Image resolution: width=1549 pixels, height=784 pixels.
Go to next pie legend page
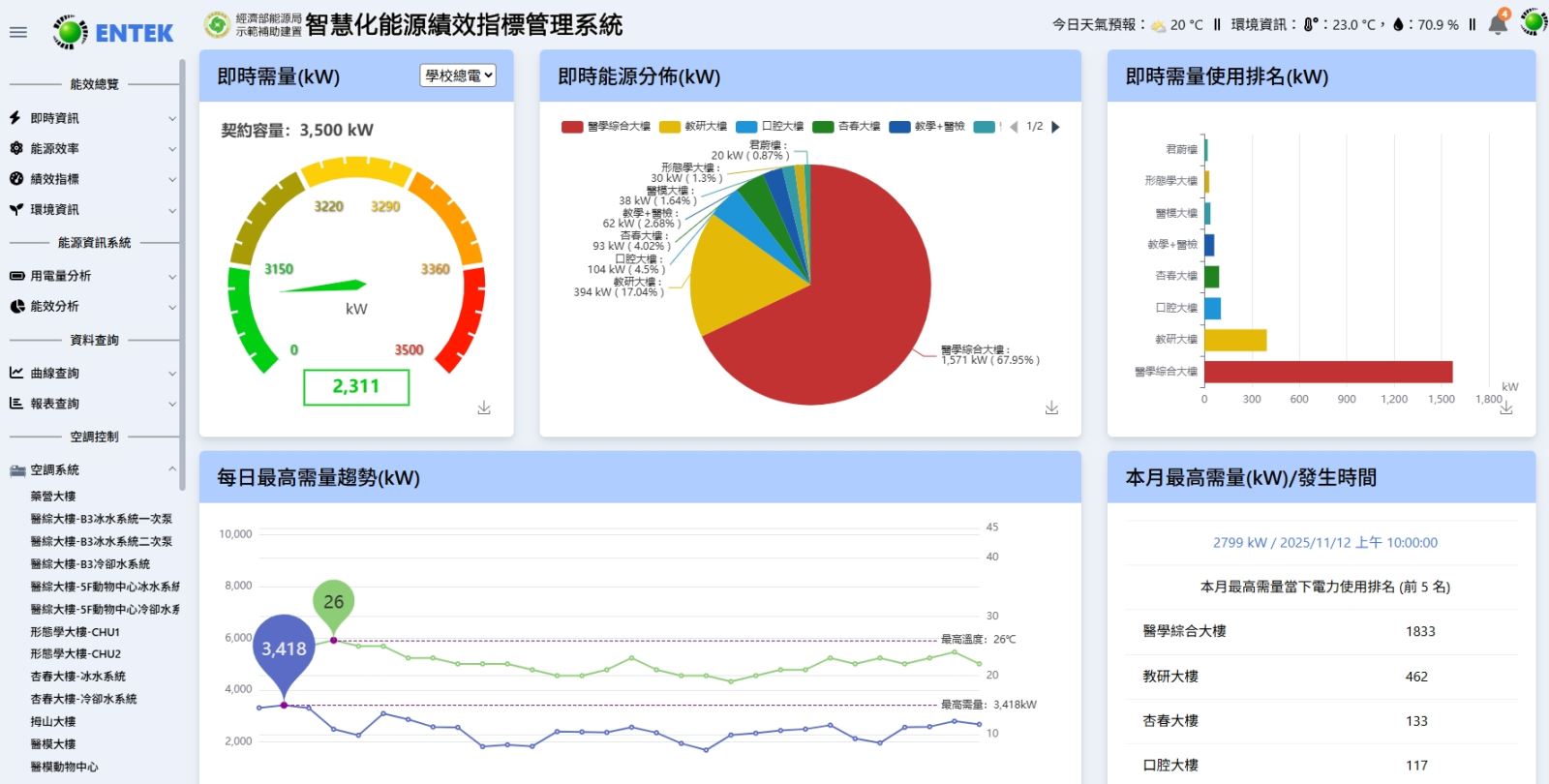[1056, 127]
